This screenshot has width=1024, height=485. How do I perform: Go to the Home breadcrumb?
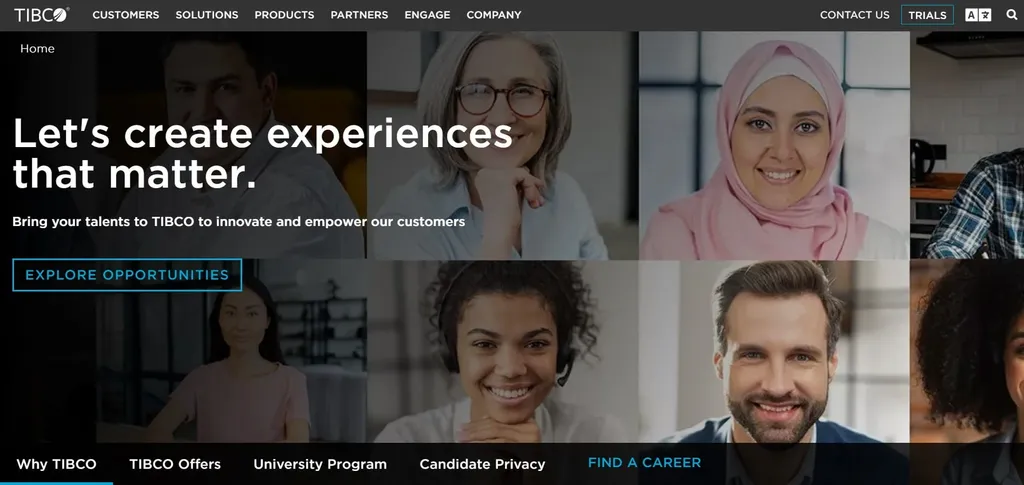point(37,49)
